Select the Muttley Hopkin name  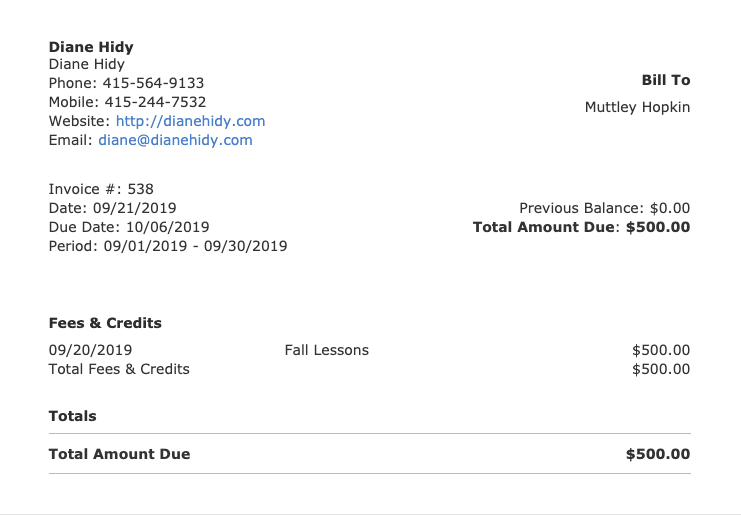(x=638, y=107)
